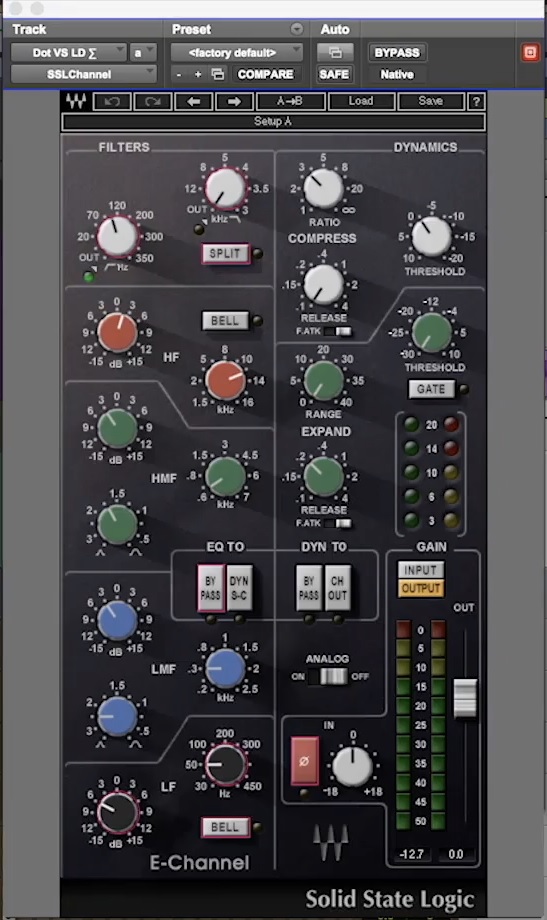Click the red target icon in plugin header
547x920 pixels.
530,53
